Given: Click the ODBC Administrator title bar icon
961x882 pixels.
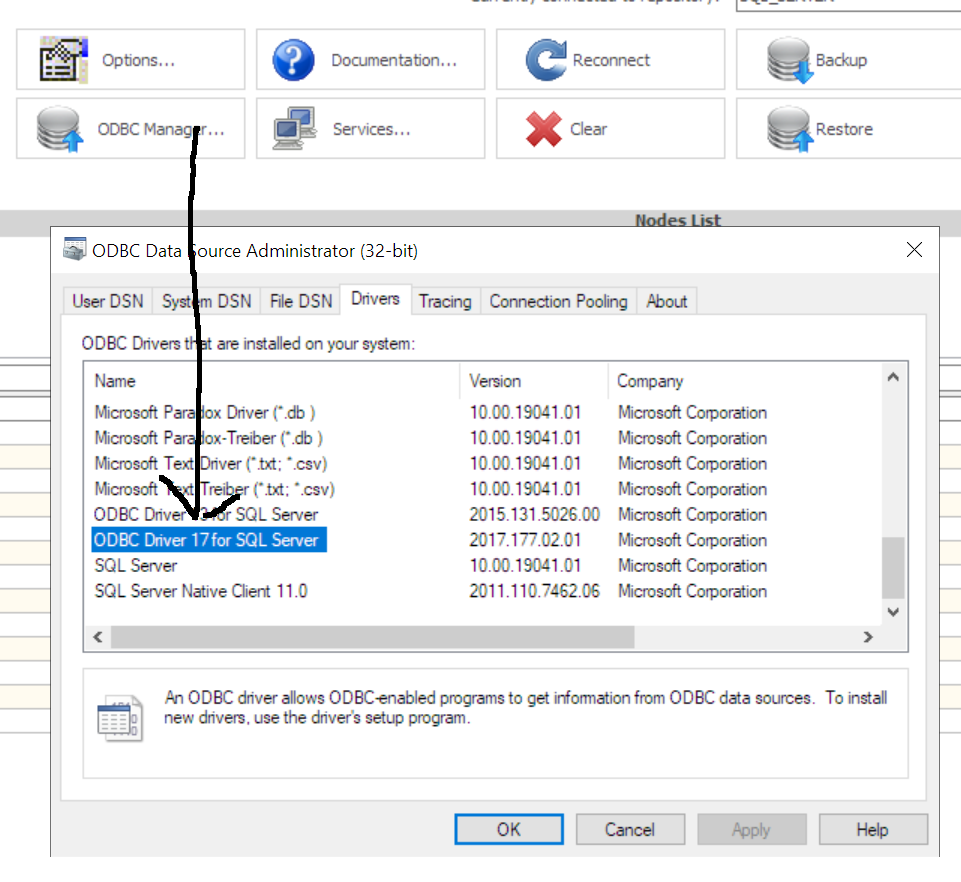Looking at the screenshot, I should click(75, 249).
